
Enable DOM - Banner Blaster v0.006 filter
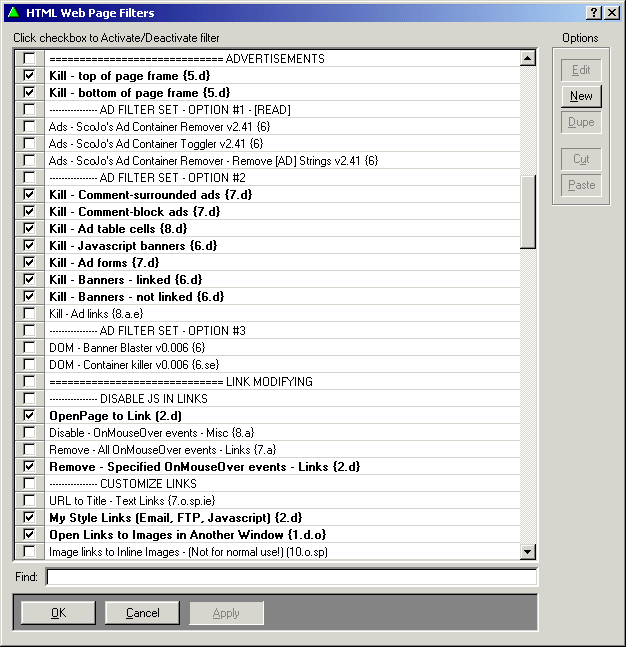click(x=29, y=348)
